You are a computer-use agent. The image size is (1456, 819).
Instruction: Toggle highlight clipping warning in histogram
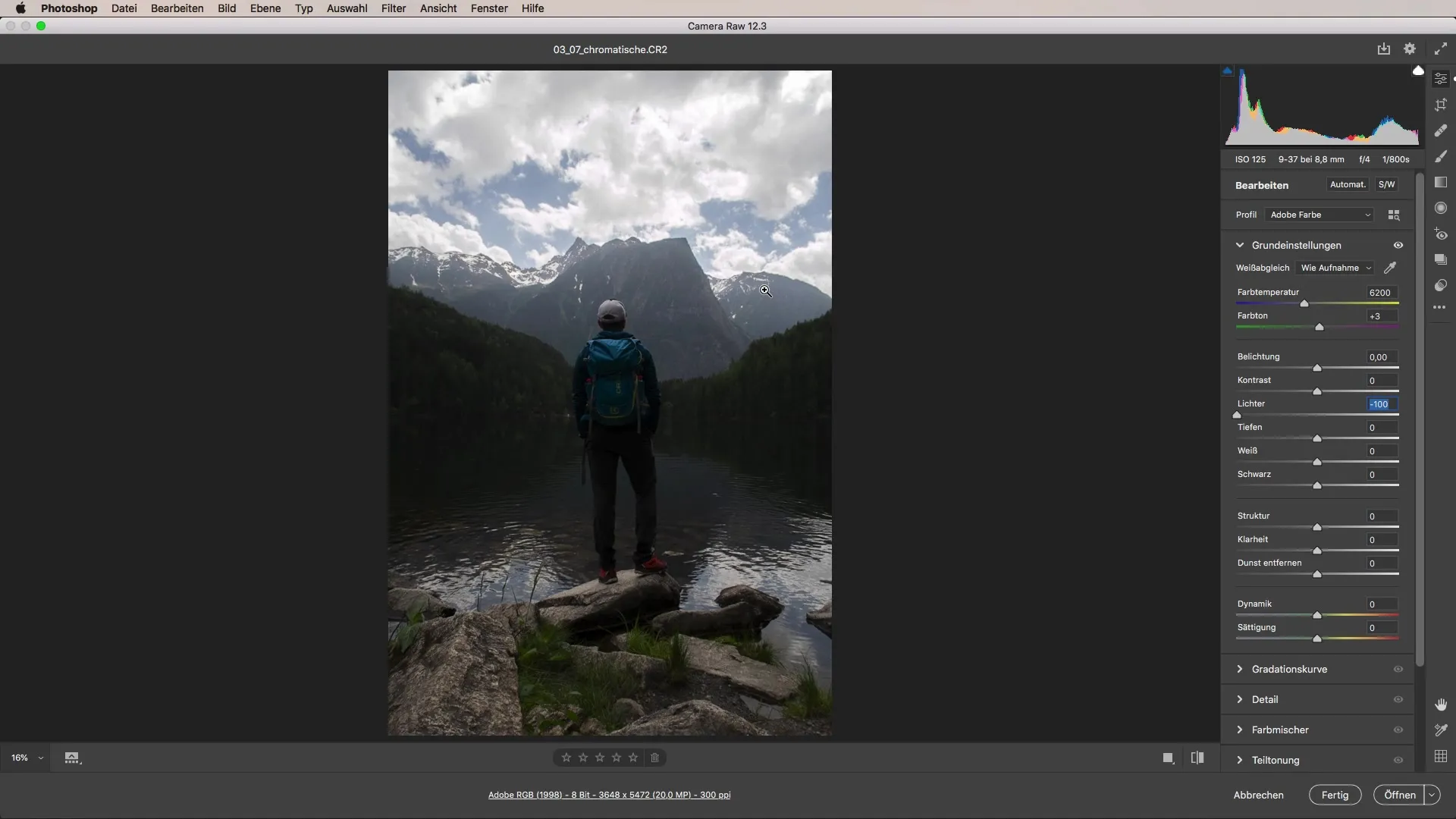tap(1418, 71)
